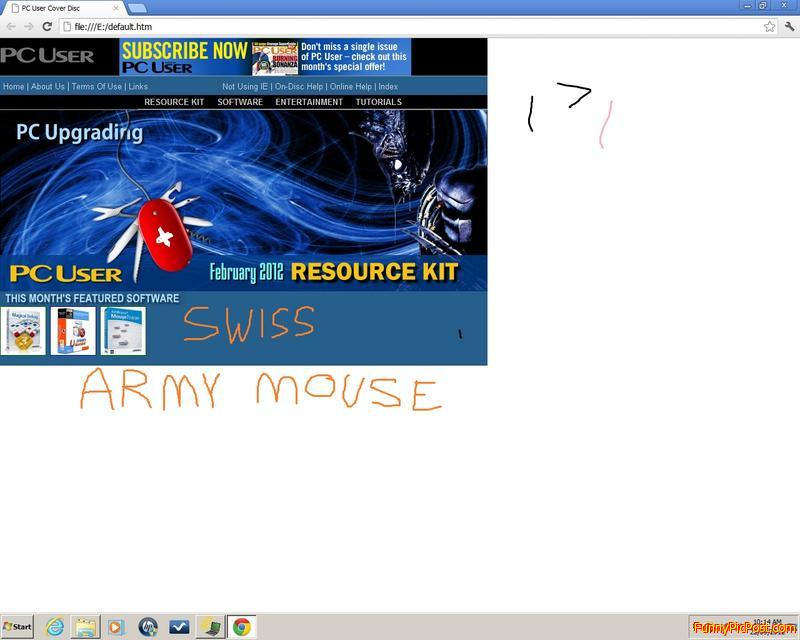The image size is (800, 640).
Task: Launch Internet Explorer from the taskbar
Action: coord(55,627)
